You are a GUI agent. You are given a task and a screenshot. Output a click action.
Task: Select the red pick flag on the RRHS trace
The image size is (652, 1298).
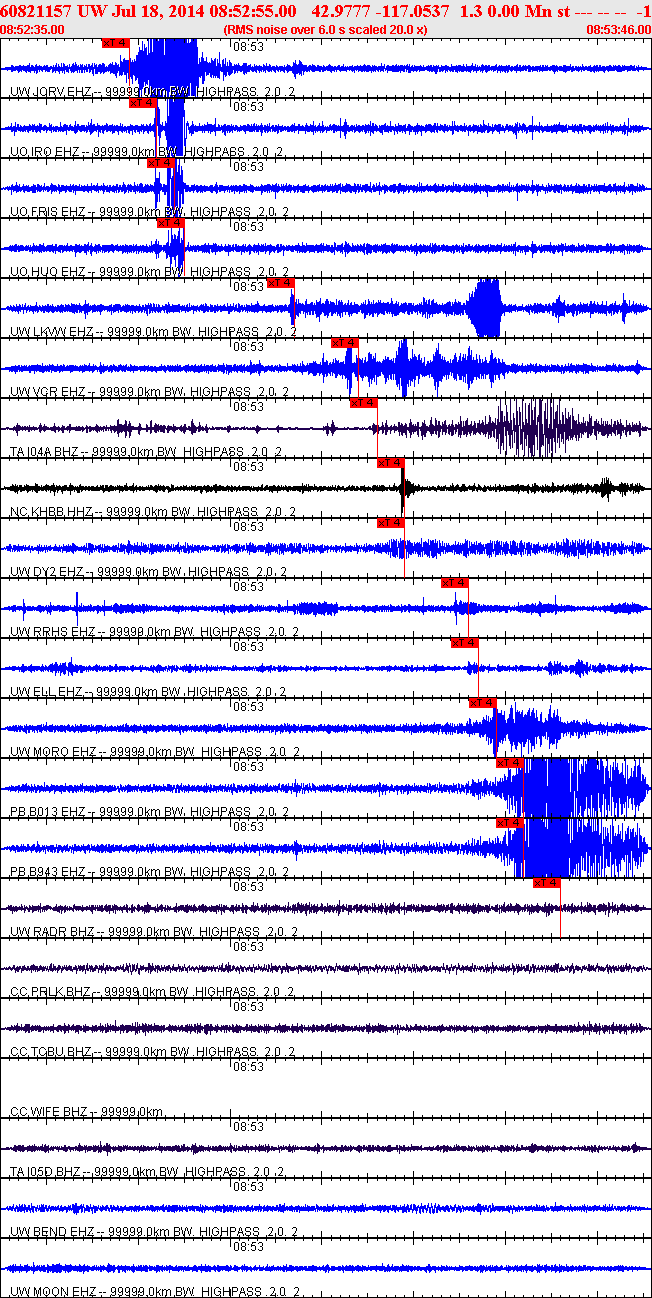[455, 583]
